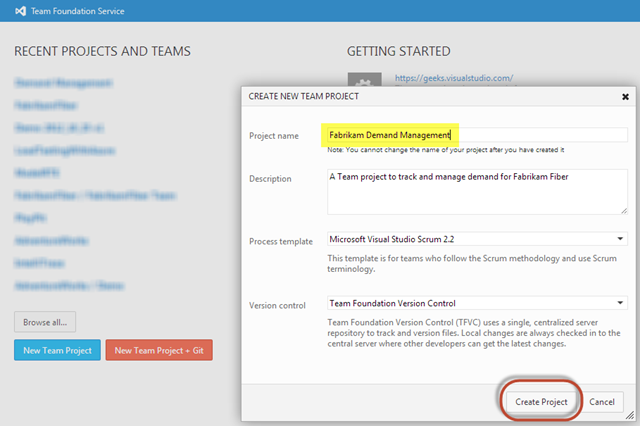Click the dialog corner resize grip

[x=630, y=416]
